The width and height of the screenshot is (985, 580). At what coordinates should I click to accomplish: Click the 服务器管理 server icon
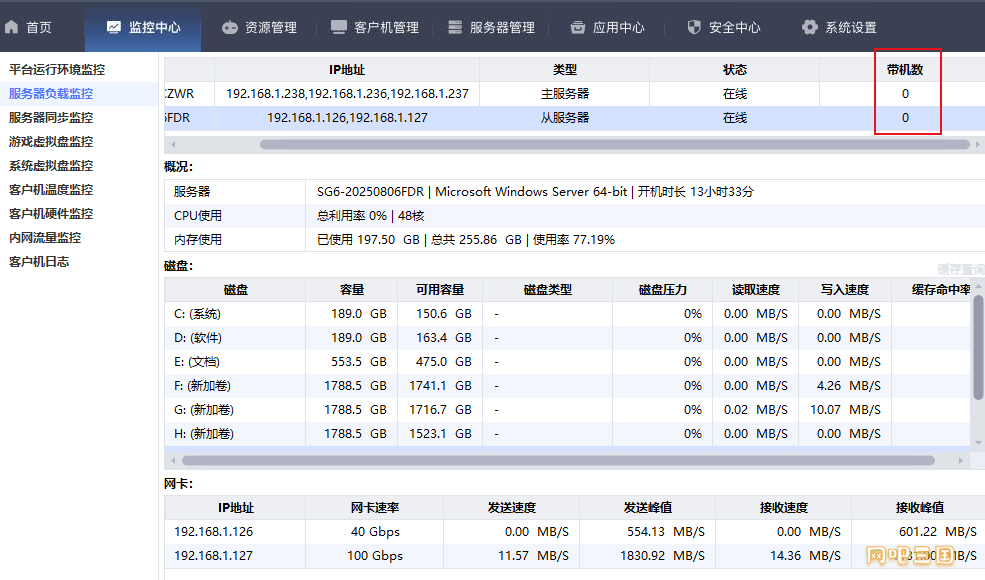coord(455,27)
